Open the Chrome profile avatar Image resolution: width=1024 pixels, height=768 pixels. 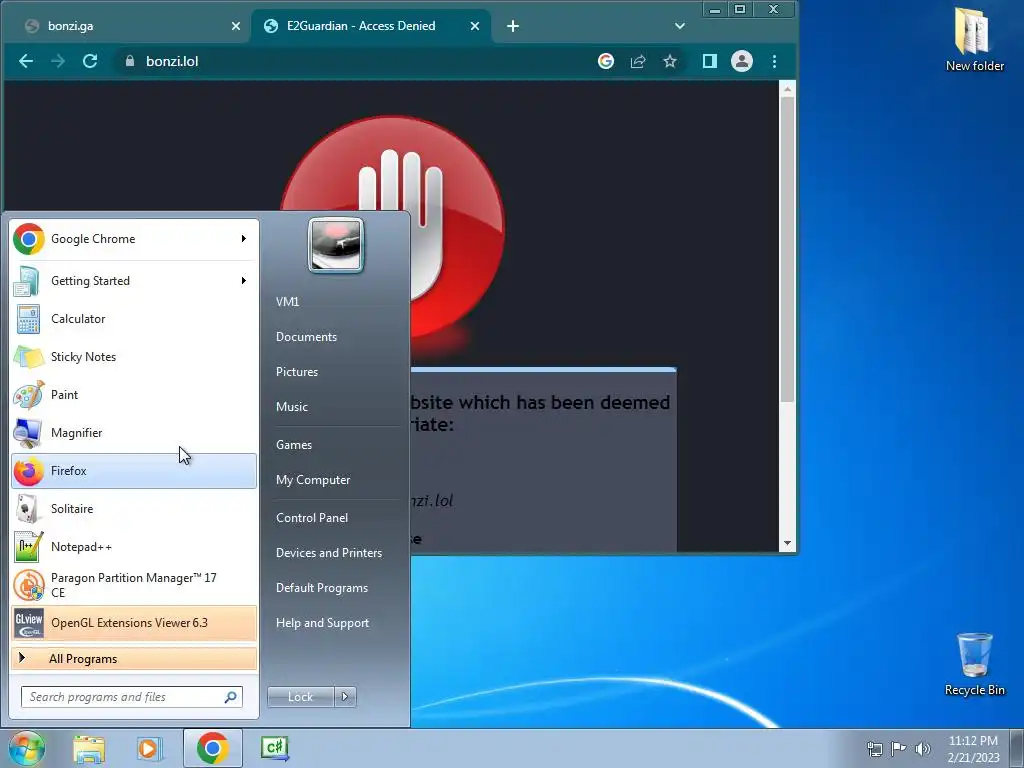(742, 61)
